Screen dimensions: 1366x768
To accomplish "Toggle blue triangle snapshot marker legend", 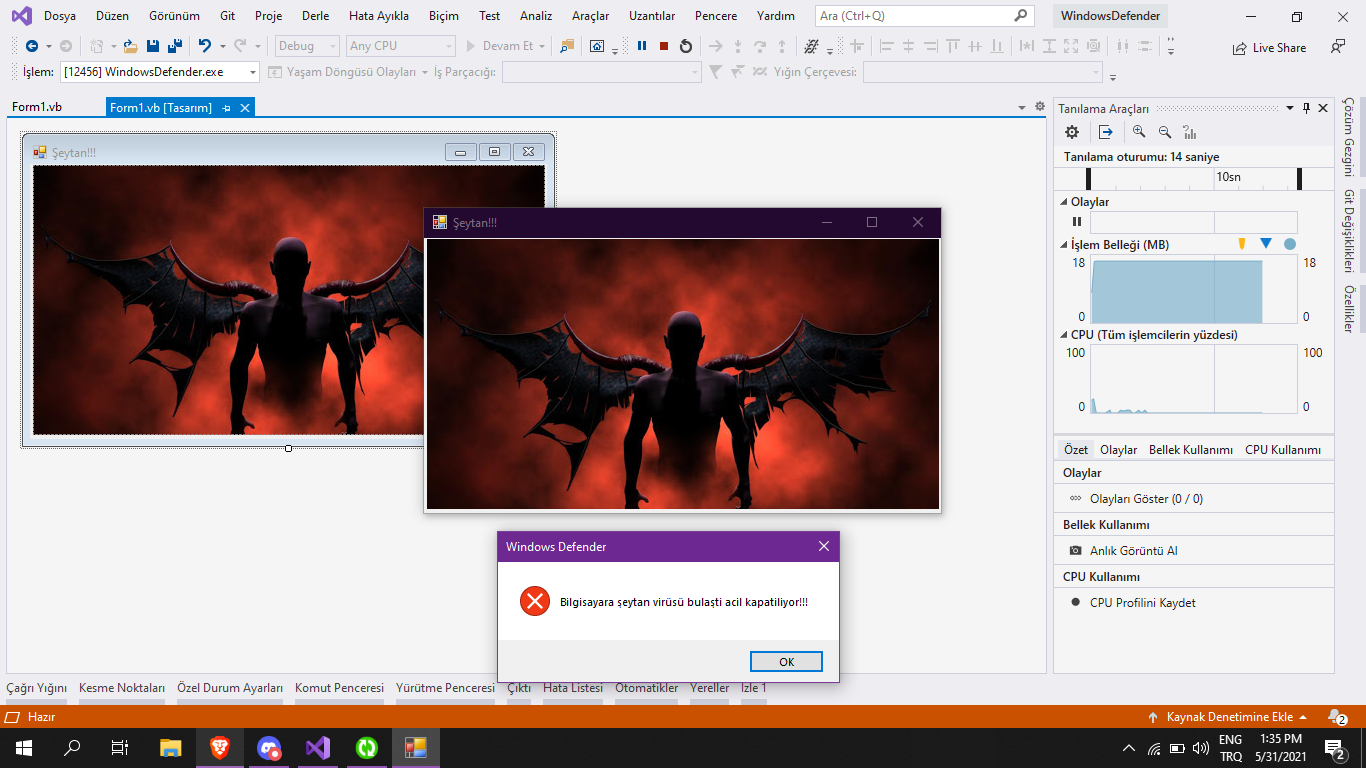I will pyautogui.click(x=1266, y=244).
